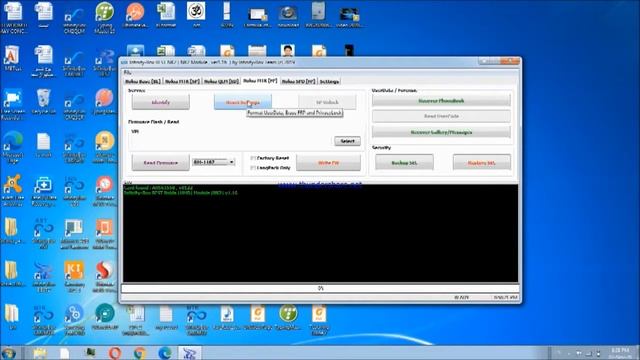Click Recover Phonebook
Screen dimensions: 640x360
click(441, 100)
